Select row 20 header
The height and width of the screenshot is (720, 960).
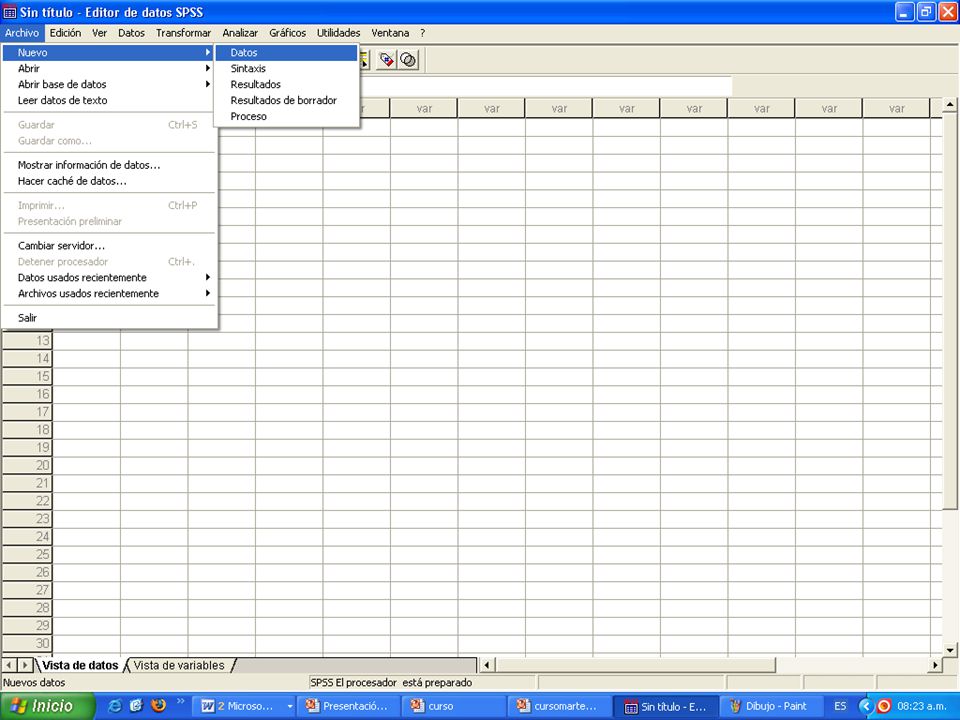[28, 465]
